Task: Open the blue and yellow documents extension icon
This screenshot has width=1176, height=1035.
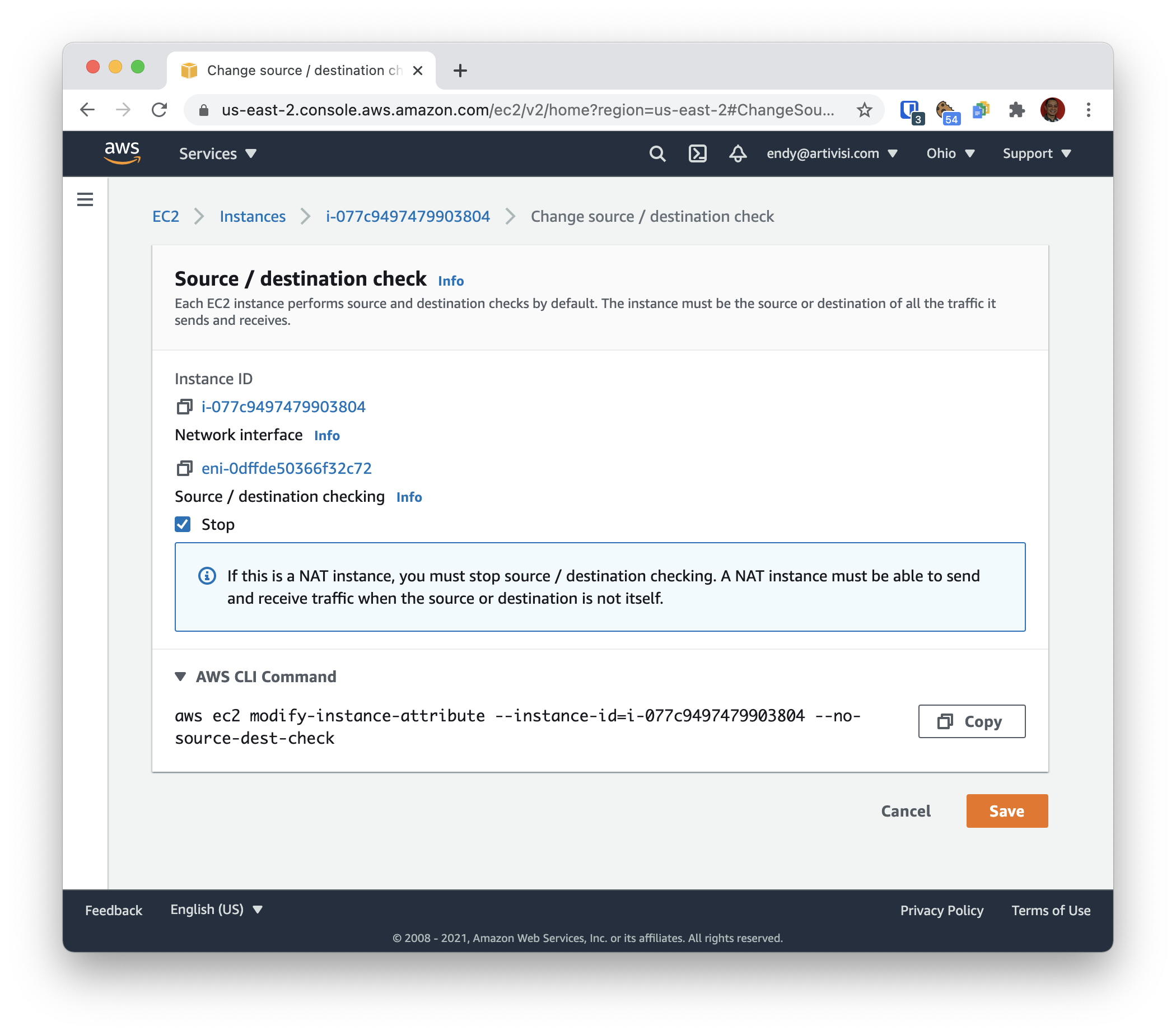Action: click(x=981, y=110)
